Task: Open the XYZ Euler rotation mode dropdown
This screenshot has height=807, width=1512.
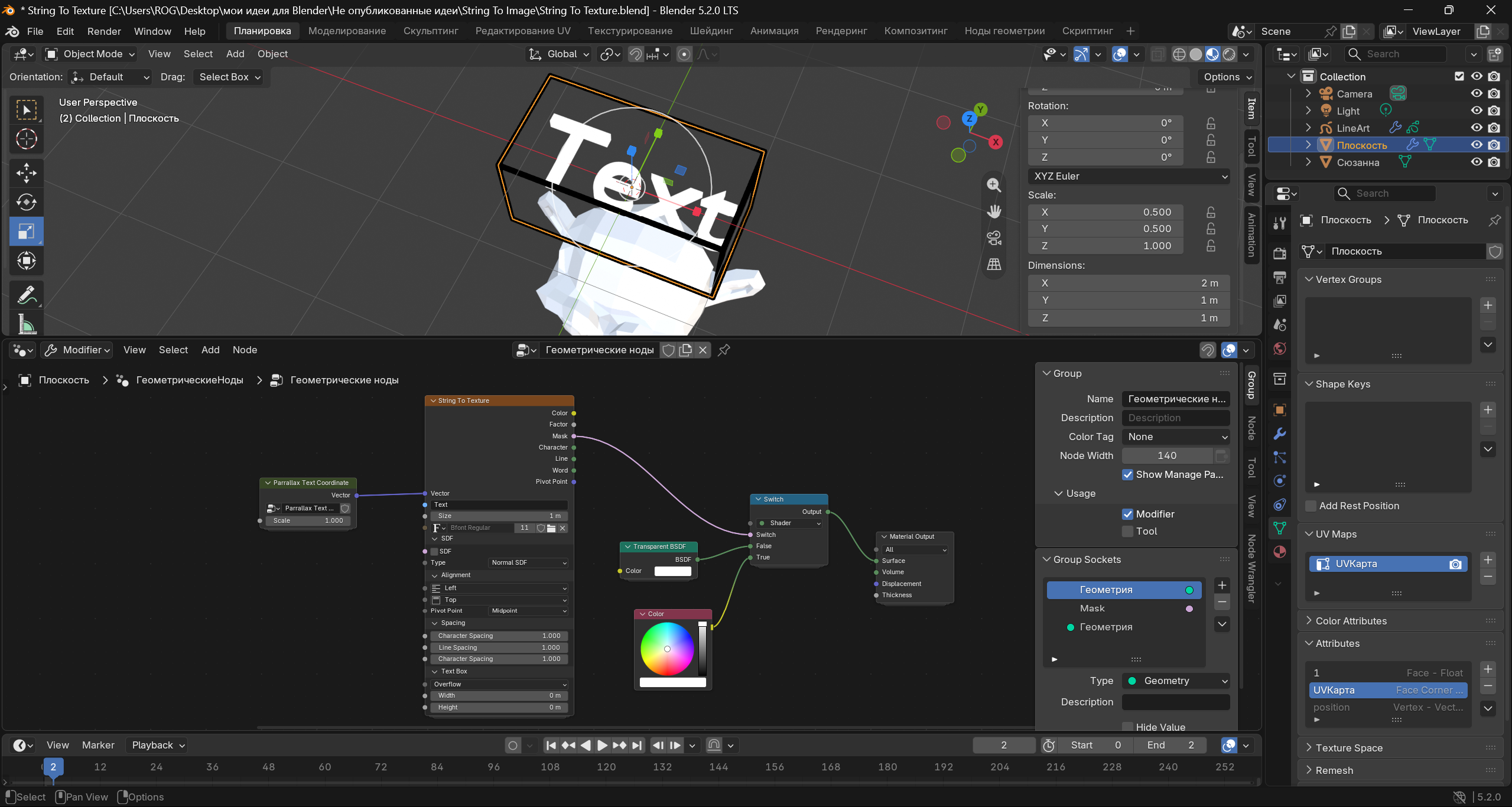Action: point(1129,176)
